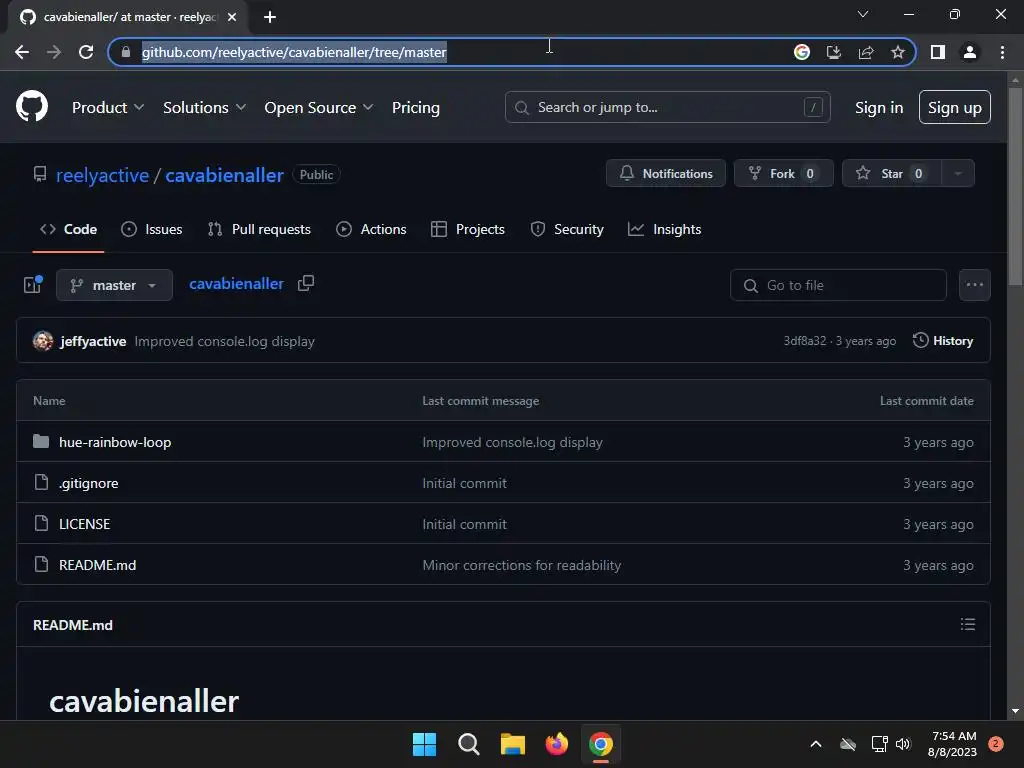Expand file tree side panel icon
This screenshot has width=1024, height=768.
pos(33,285)
